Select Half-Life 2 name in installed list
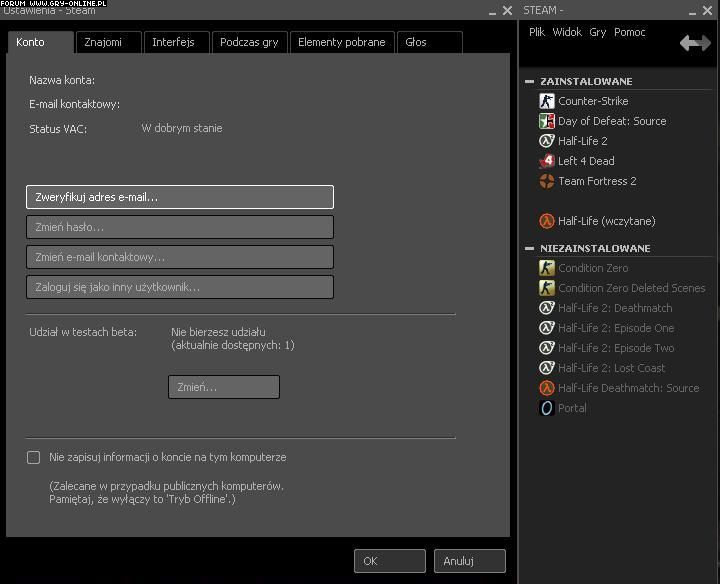 click(582, 141)
